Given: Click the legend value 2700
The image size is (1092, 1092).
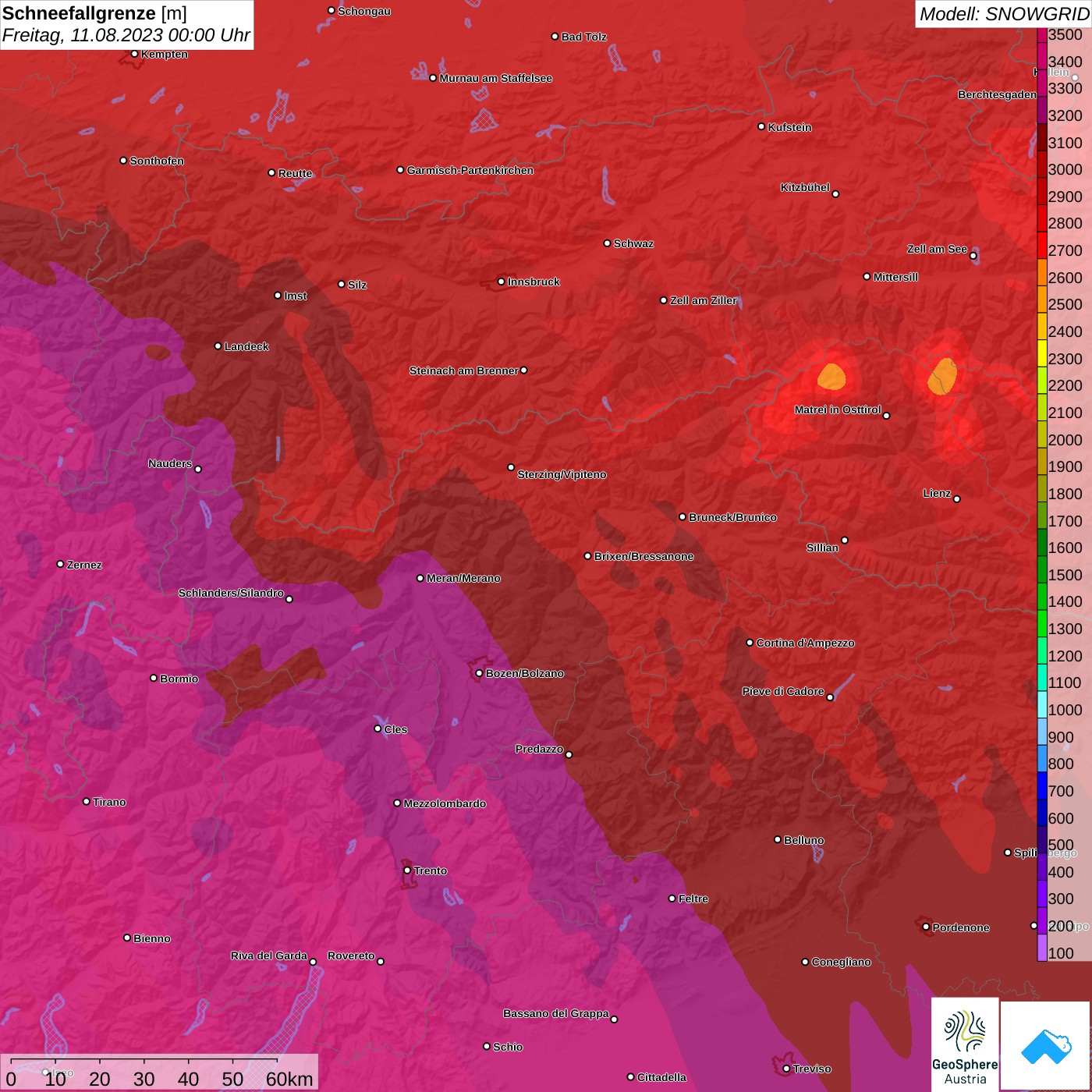Looking at the screenshot, I should pyautogui.click(x=1065, y=250).
